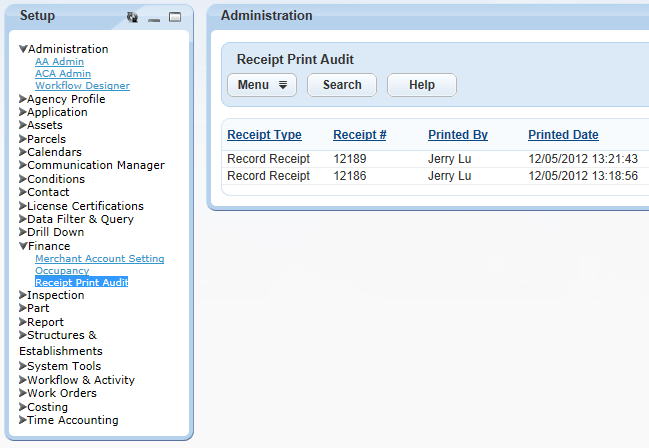Open the Menu dropdown button
649x448 pixels.
pos(261,85)
